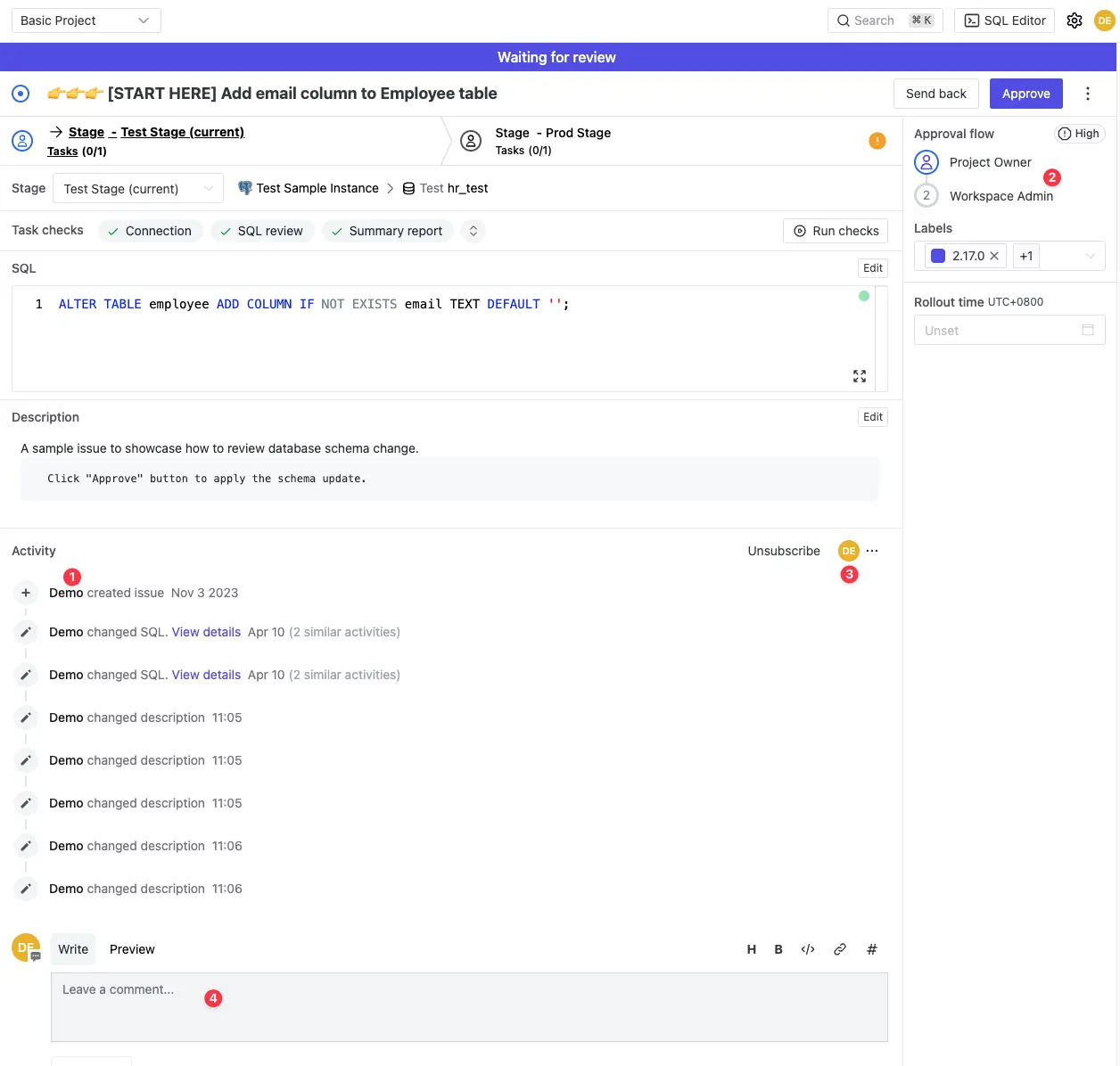
Task: Click Prod Stage orange warning indicator
Action: tap(877, 141)
